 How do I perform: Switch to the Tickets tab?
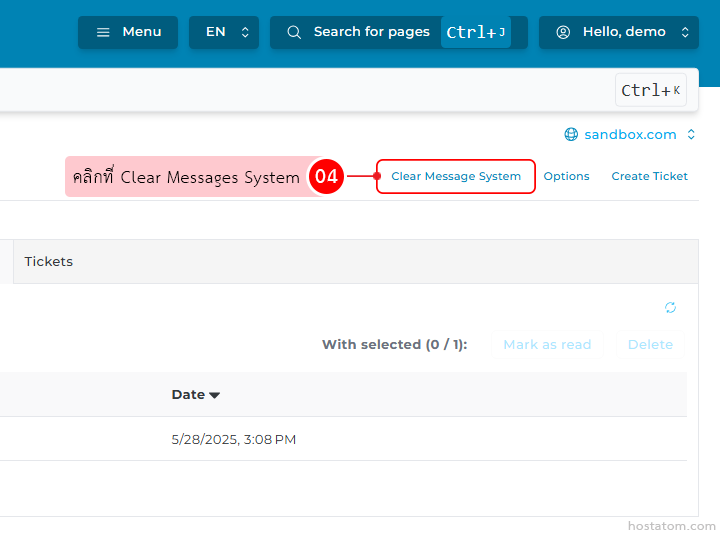tap(49, 261)
